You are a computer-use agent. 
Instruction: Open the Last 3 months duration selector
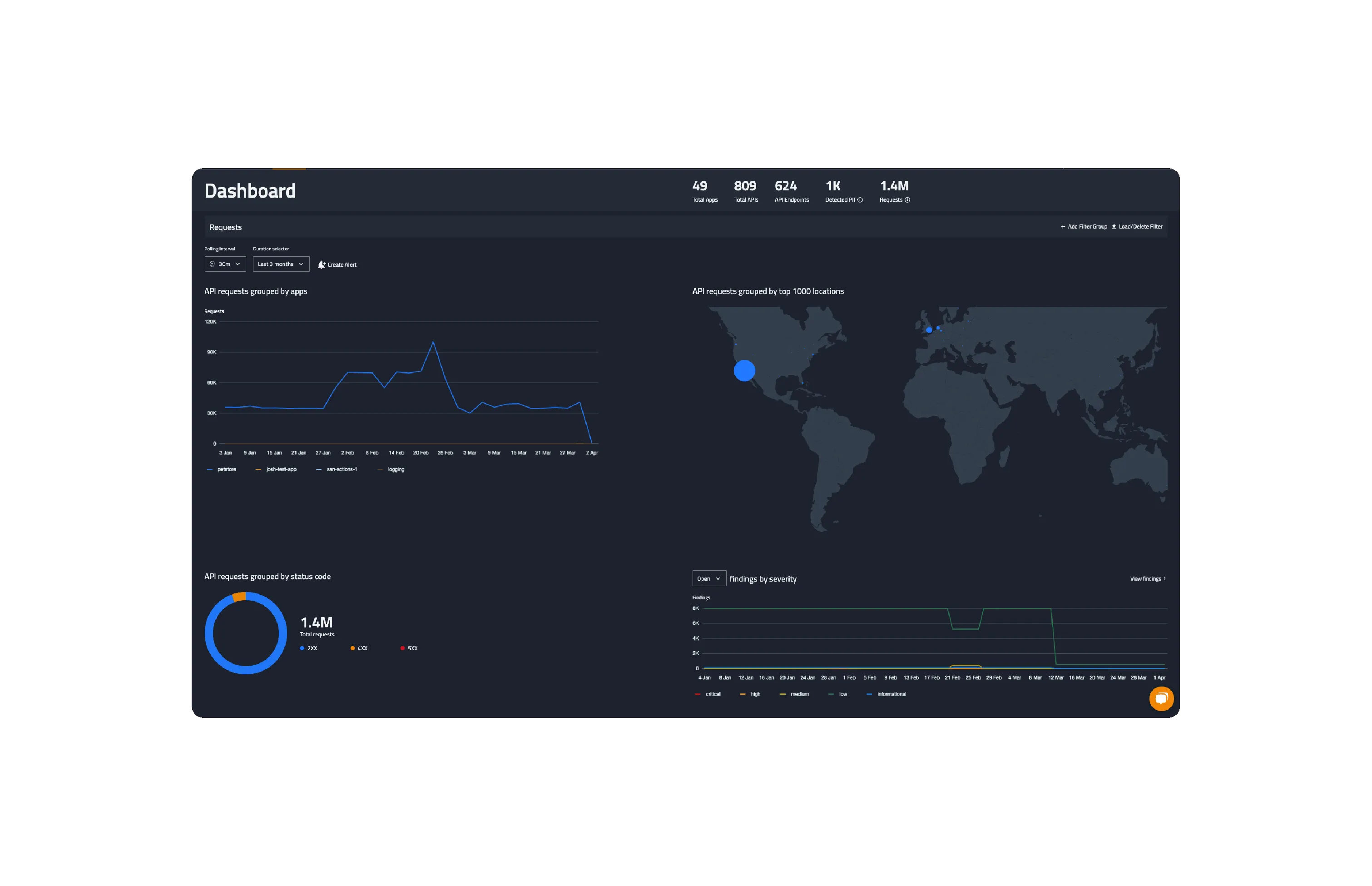click(281, 264)
